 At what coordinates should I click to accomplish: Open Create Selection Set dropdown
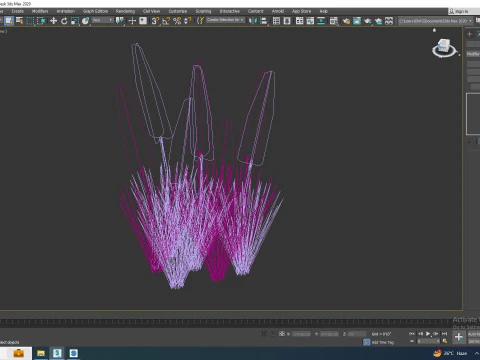pos(226,20)
